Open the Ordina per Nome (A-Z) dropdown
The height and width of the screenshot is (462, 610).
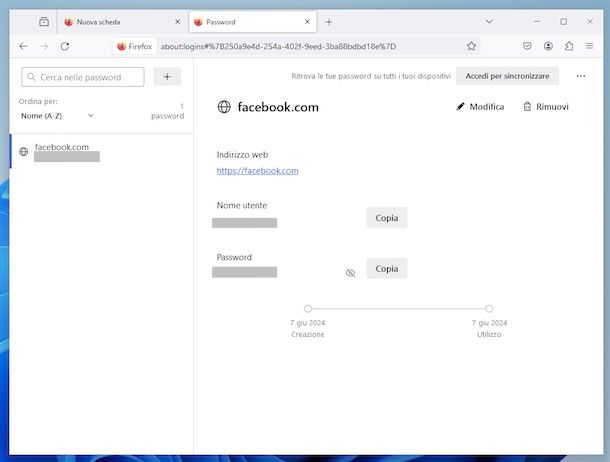(57, 116)
